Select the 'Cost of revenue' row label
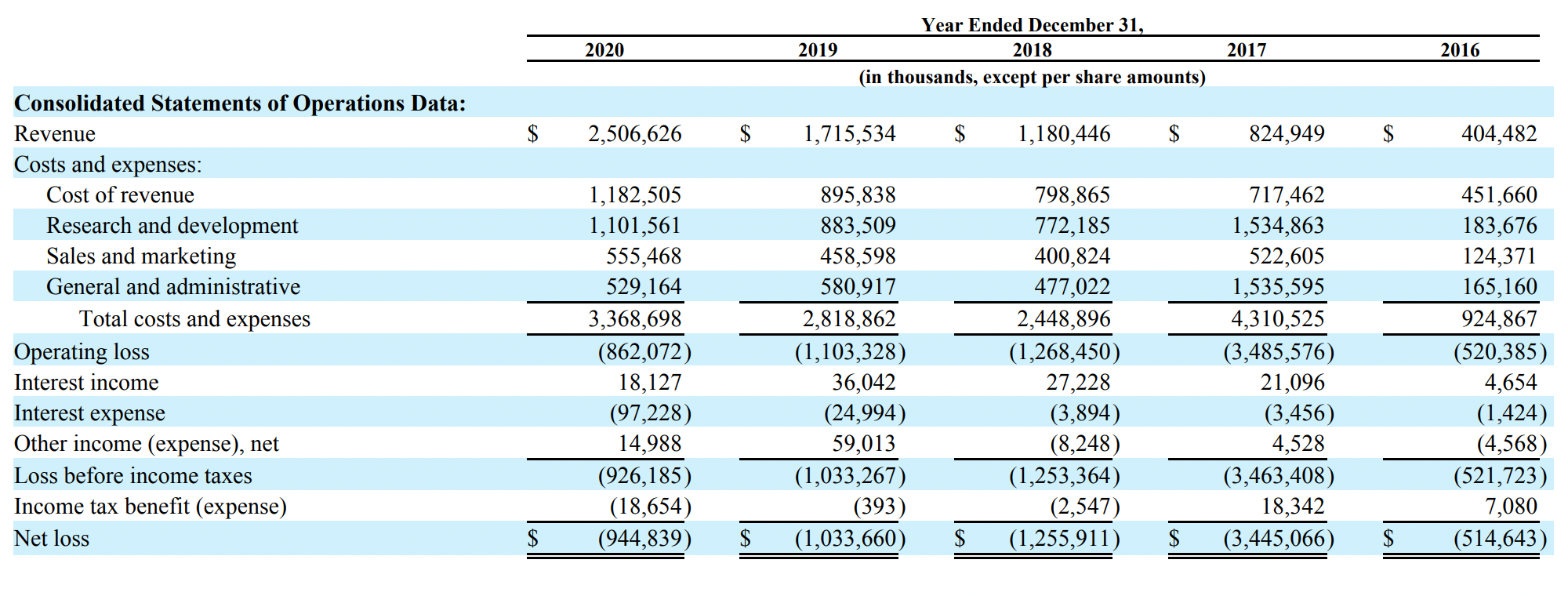1568x596 pixels. [x=120, y=195]
